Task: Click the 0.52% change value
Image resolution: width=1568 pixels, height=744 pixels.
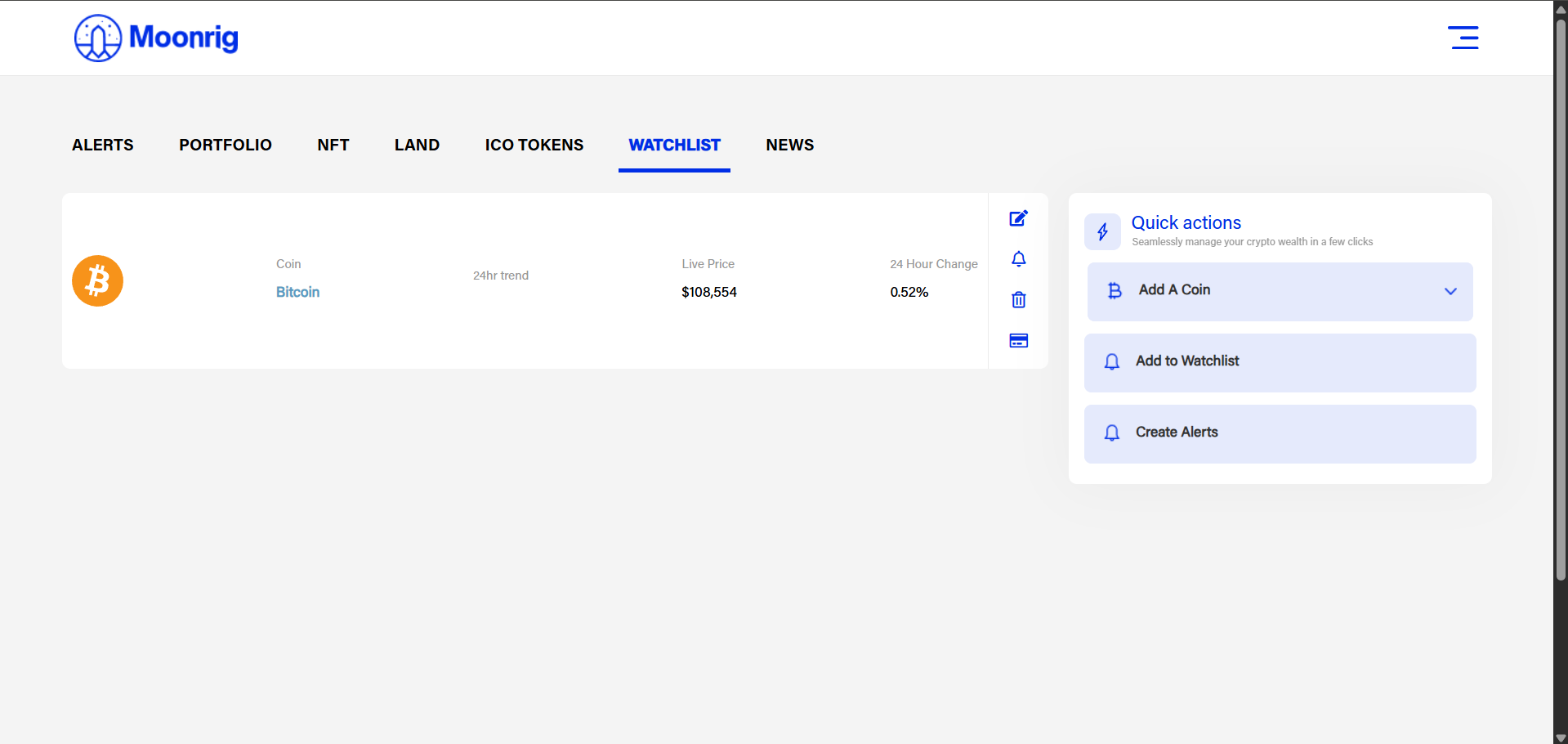Action: coord(909,292)
